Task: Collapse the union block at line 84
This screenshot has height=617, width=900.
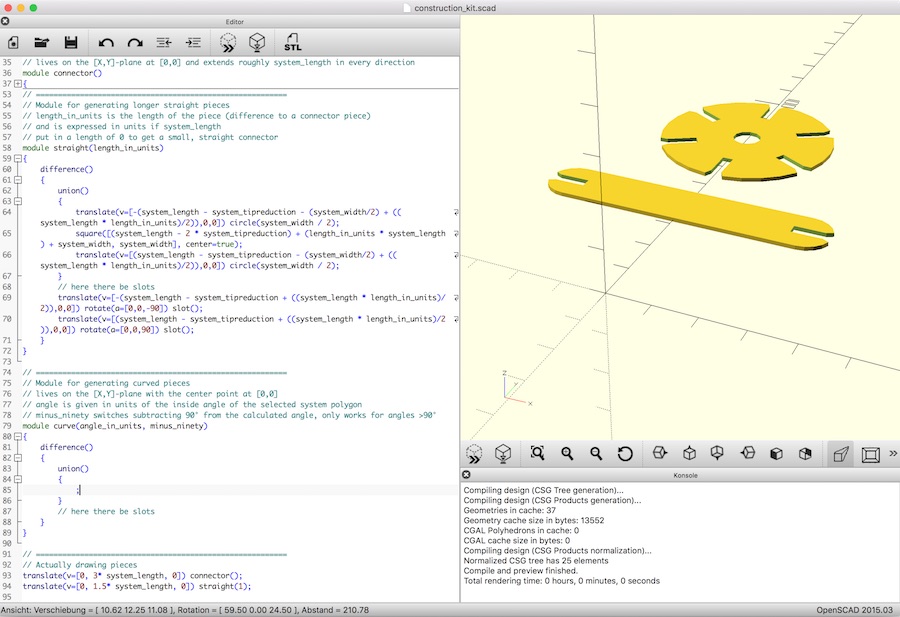Action: 18,479
